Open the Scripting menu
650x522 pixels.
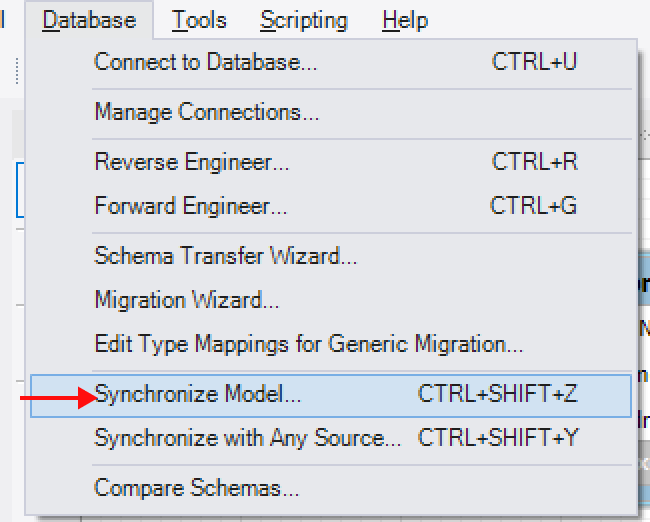303,20
